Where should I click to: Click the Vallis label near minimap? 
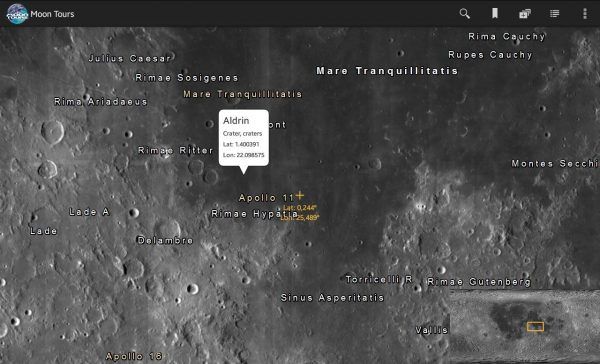[x=432, y=330]
